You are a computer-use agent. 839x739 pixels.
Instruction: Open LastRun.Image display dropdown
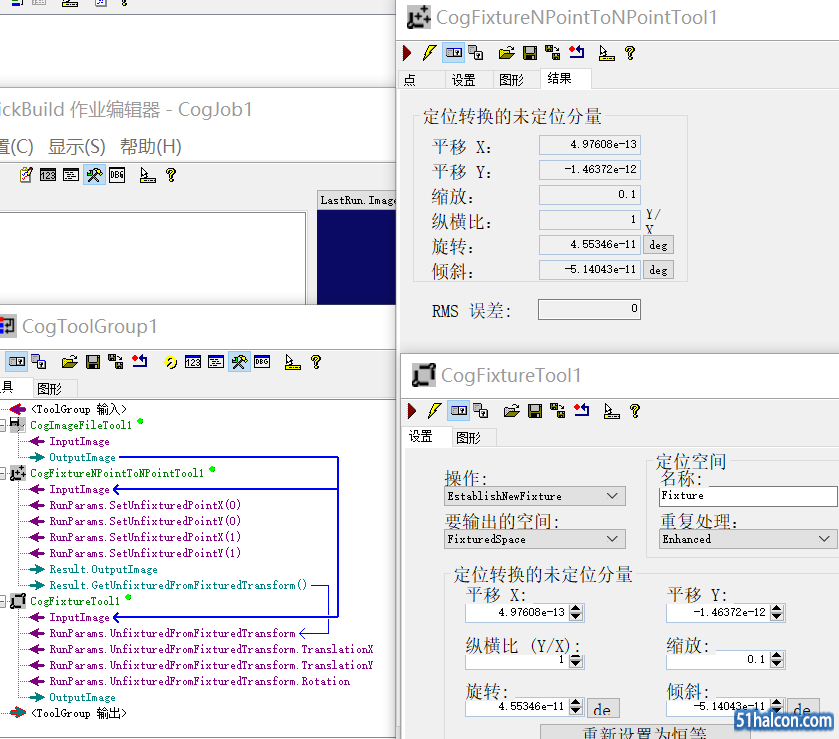point(357,200)
